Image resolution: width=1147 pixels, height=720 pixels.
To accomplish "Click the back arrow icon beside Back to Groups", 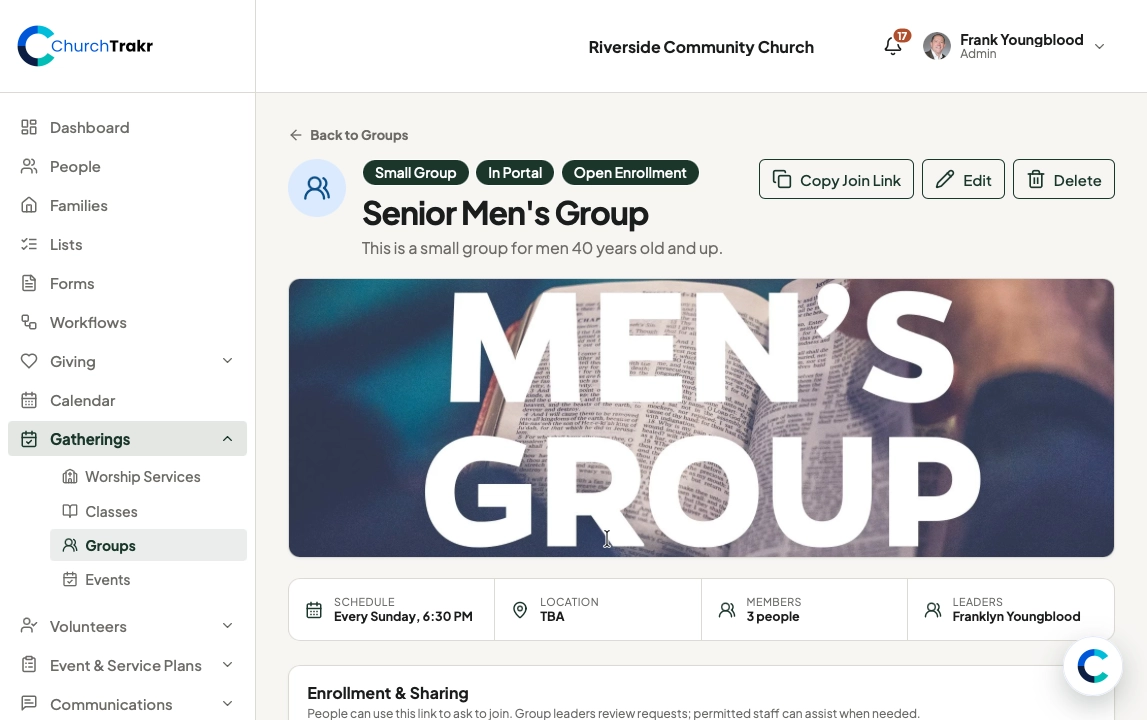I will 296,135.
